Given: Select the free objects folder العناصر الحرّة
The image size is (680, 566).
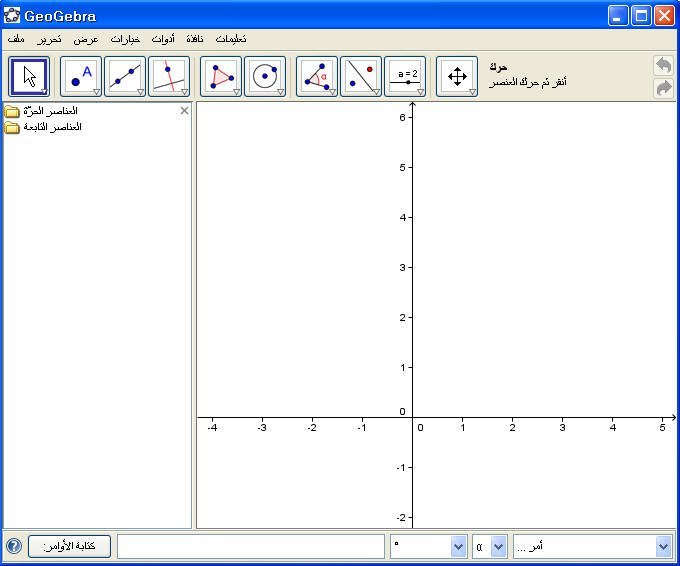Looking at the screenshot, I should pyautogui.click(x=41, y=111).
